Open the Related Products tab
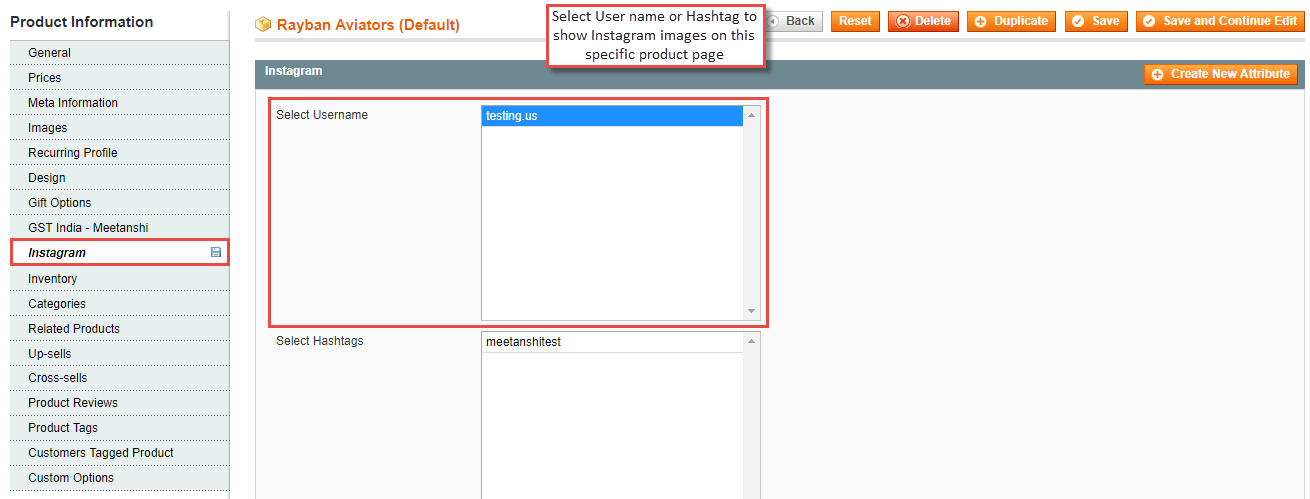Viewport: 1310px width, 499px height. point(119,329)
